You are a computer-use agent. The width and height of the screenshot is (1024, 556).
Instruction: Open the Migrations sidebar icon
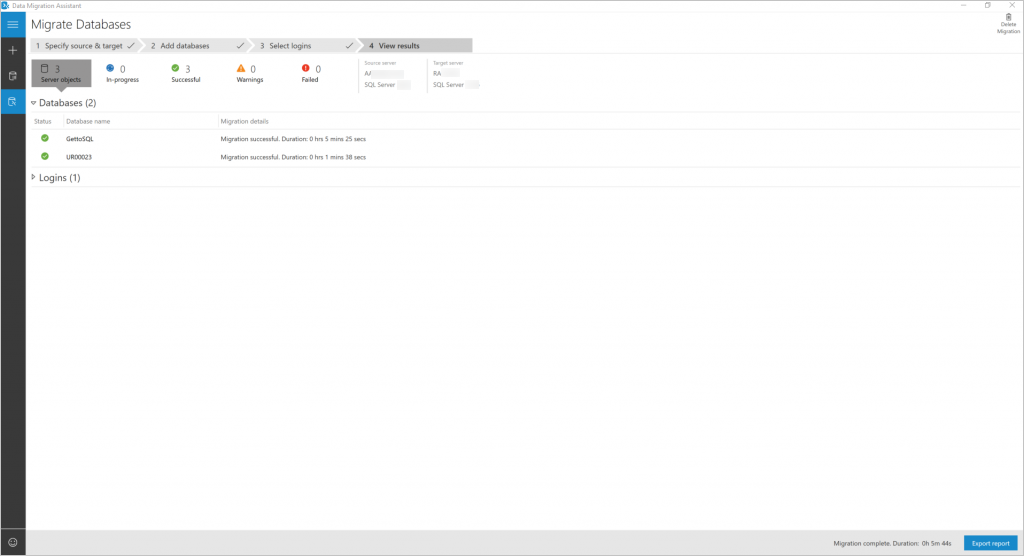pyautogui.click(x=13, y=101)
